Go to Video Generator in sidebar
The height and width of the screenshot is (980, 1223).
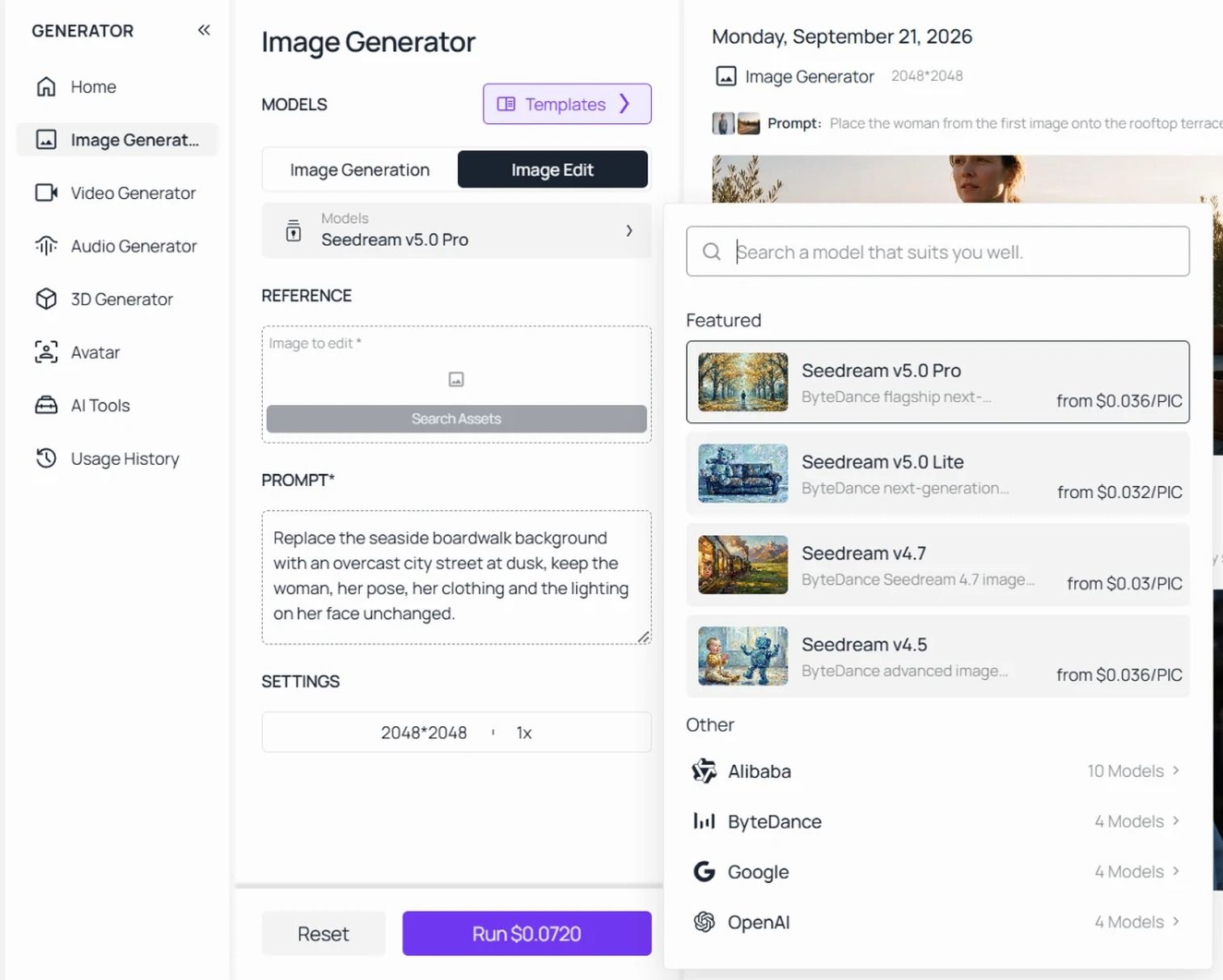133,192
